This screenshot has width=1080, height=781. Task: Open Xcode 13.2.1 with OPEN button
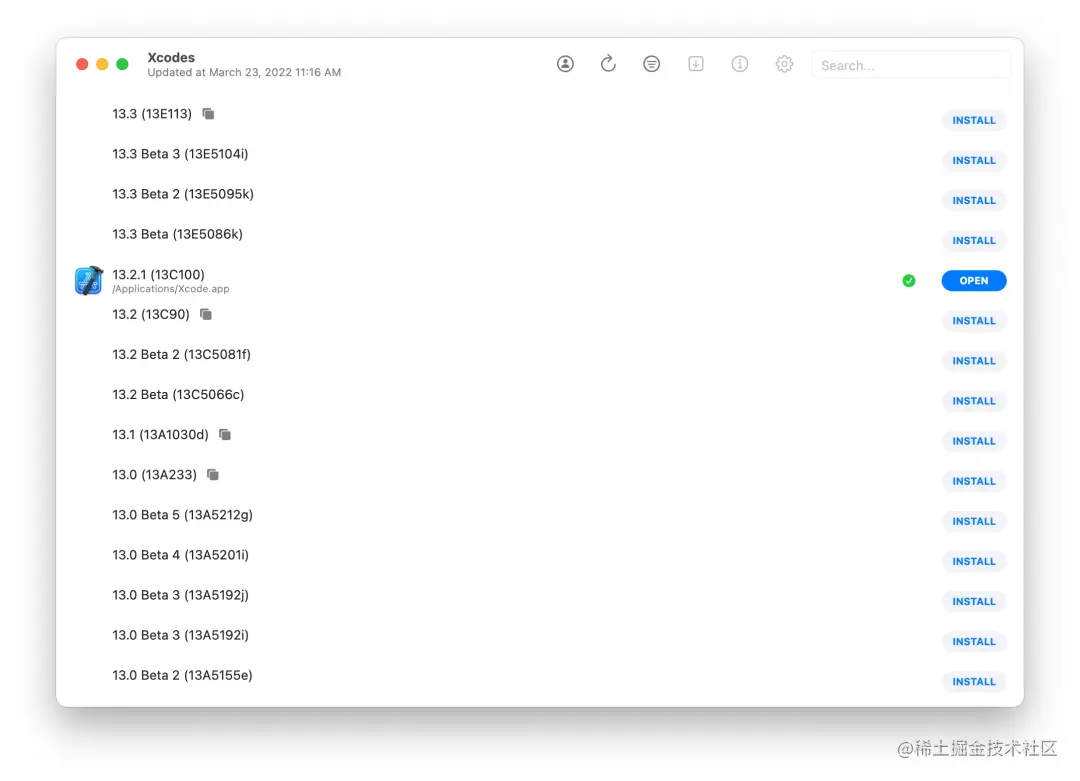[973, 280]
